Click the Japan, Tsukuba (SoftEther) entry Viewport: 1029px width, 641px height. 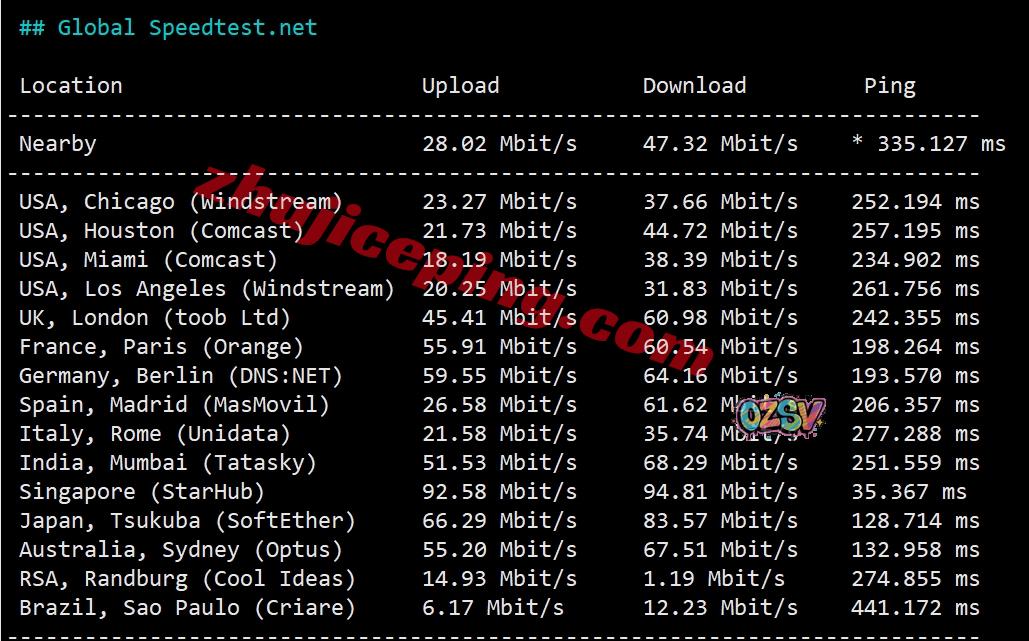pyautogui.click(x=187, y=520)
